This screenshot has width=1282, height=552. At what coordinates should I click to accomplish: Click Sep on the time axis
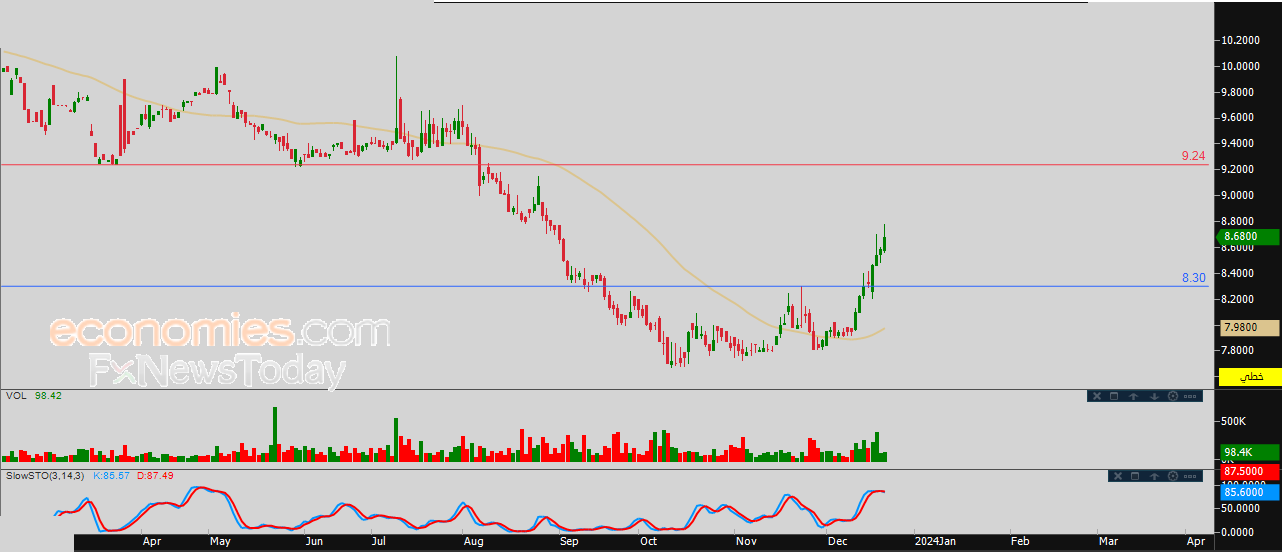coord(569,541)
